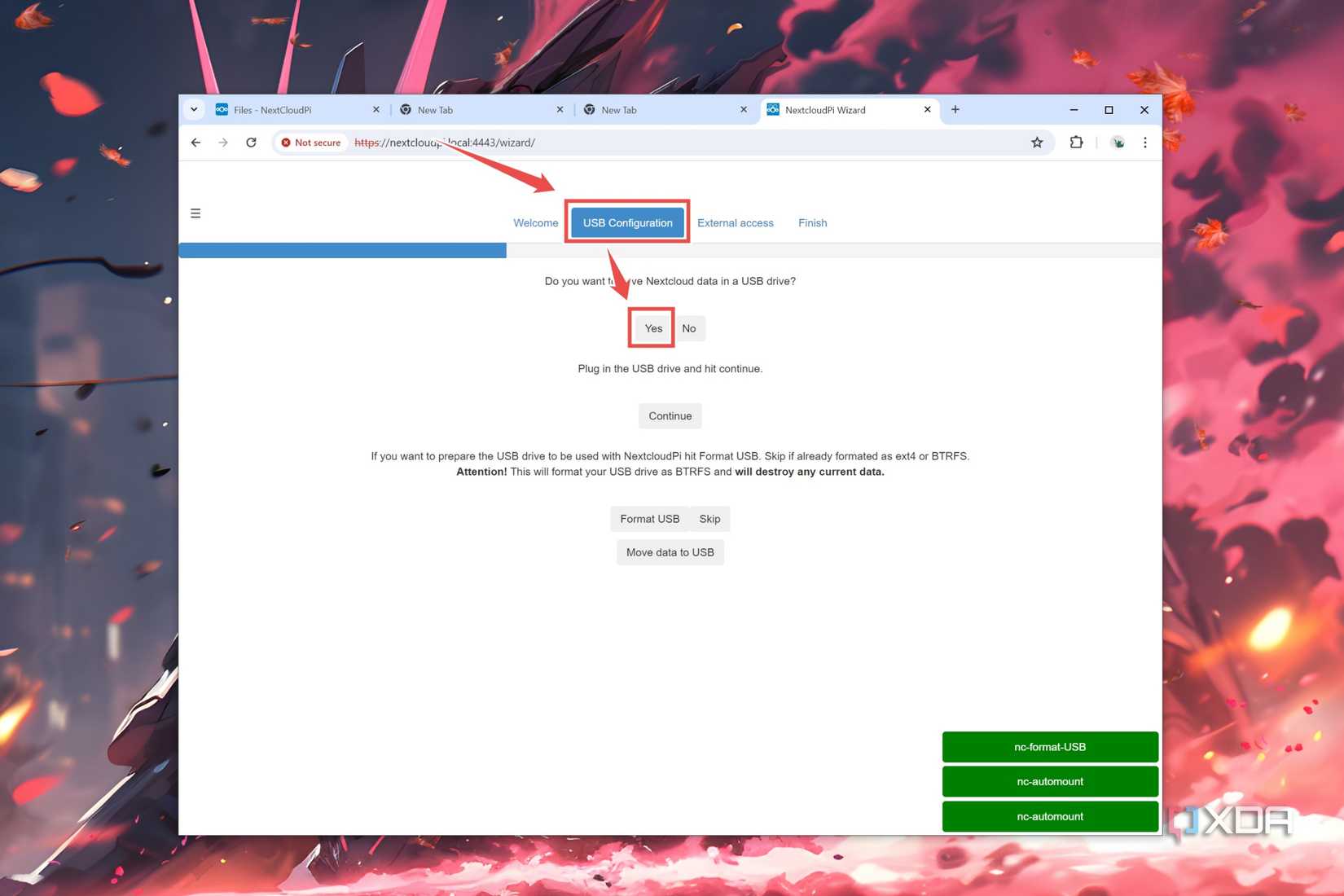The image size is (1344, 896).
Task: Maximize the browser window
Action: 1109,110
